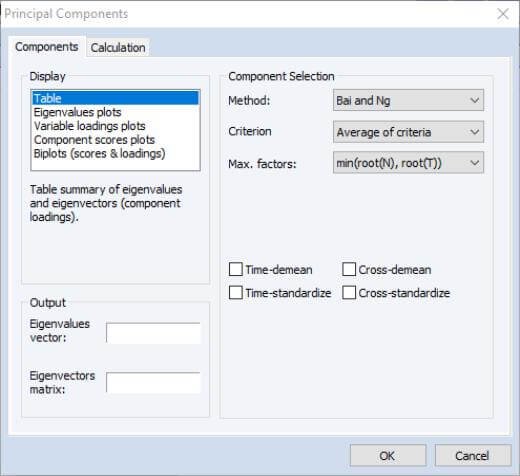Check the Cross-demean option
The image size is (520, 476).
click(349, 269)
